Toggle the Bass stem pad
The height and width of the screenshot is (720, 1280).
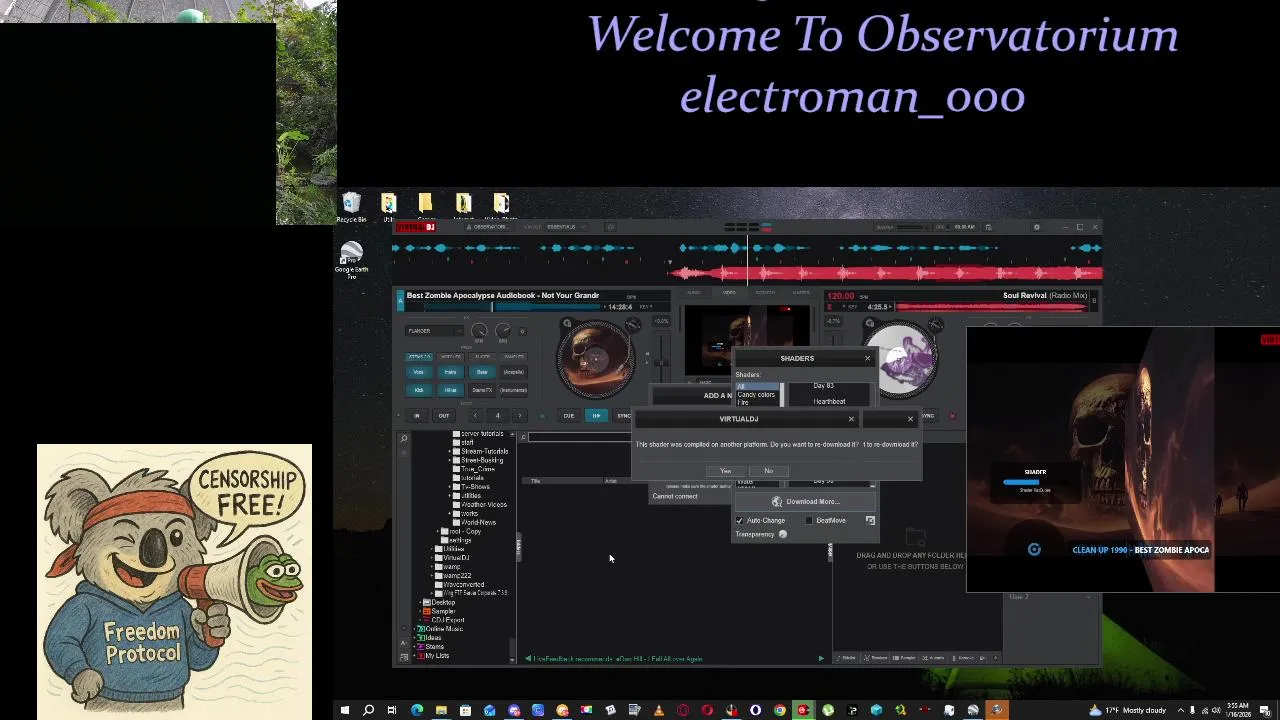[482, 372]
